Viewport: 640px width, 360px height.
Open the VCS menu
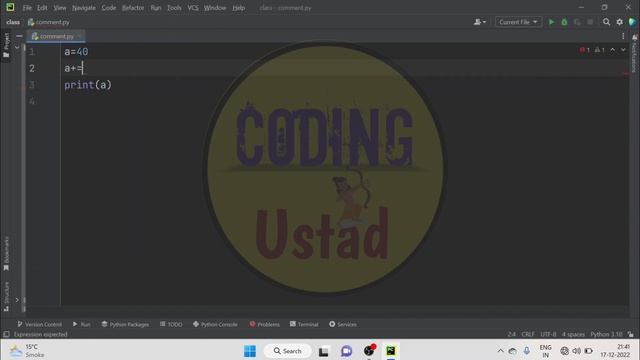coord(193,8)
